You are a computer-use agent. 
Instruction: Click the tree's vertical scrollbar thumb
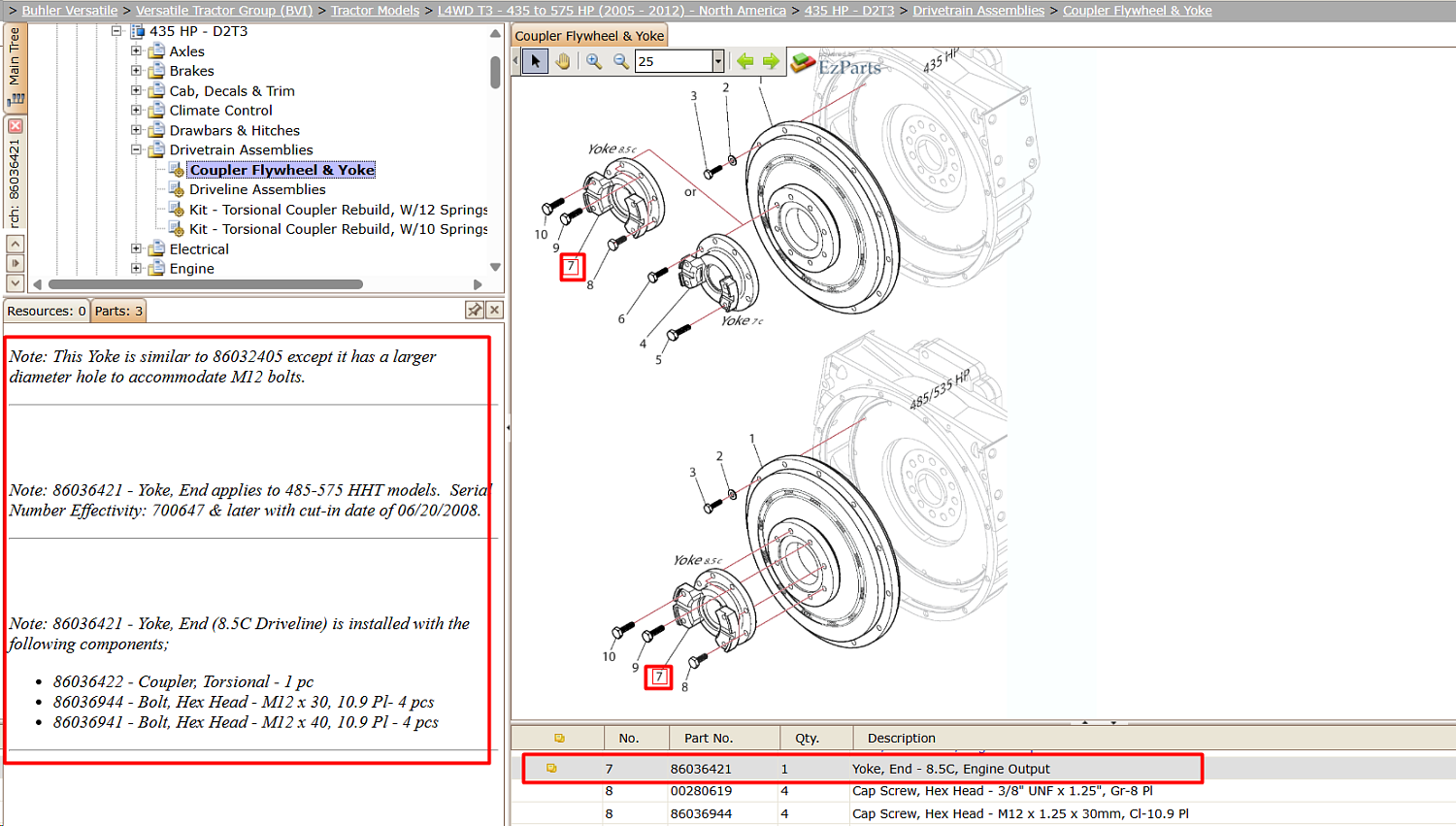tap(495, 72)
